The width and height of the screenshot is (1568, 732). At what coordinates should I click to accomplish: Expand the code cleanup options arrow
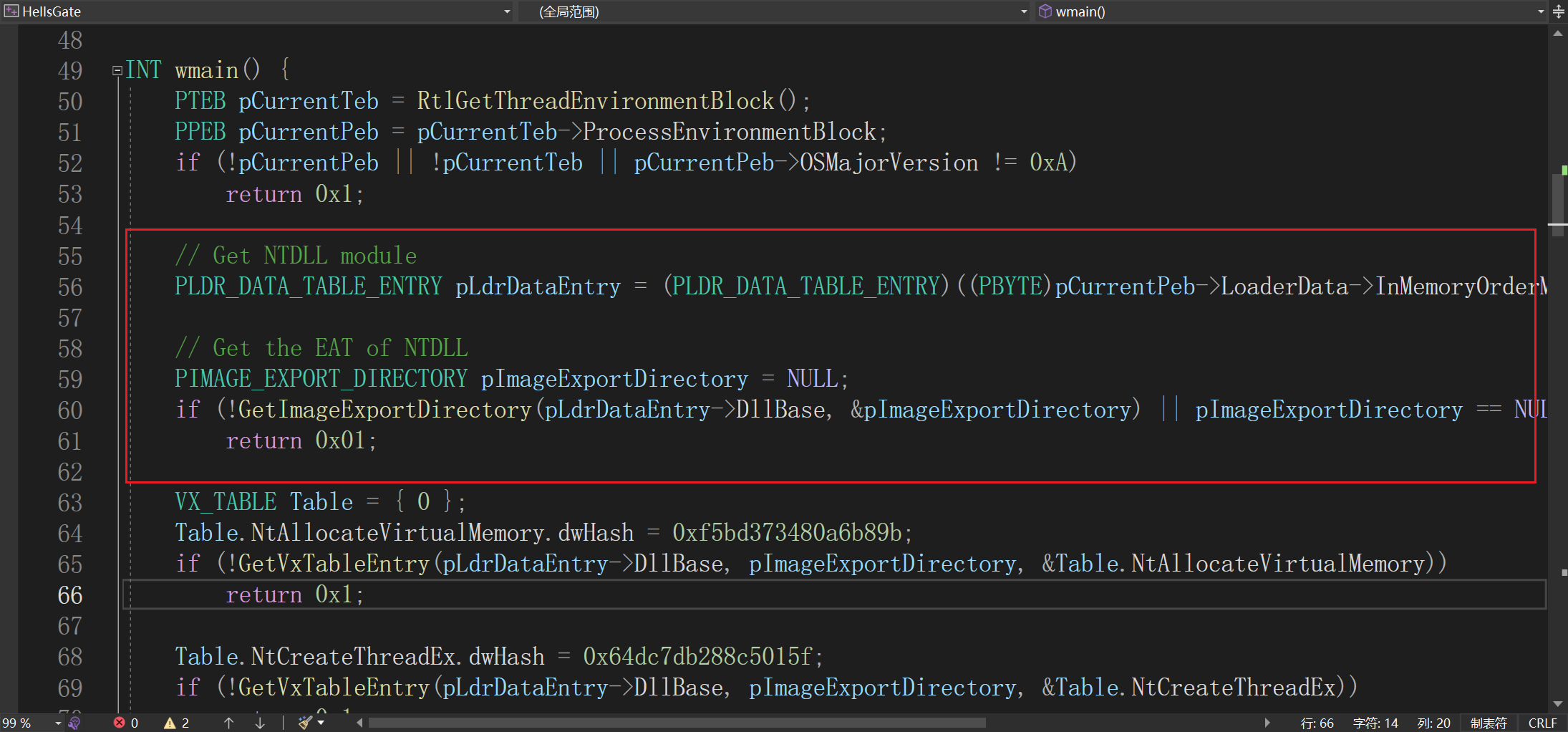[x=321, y=723]
